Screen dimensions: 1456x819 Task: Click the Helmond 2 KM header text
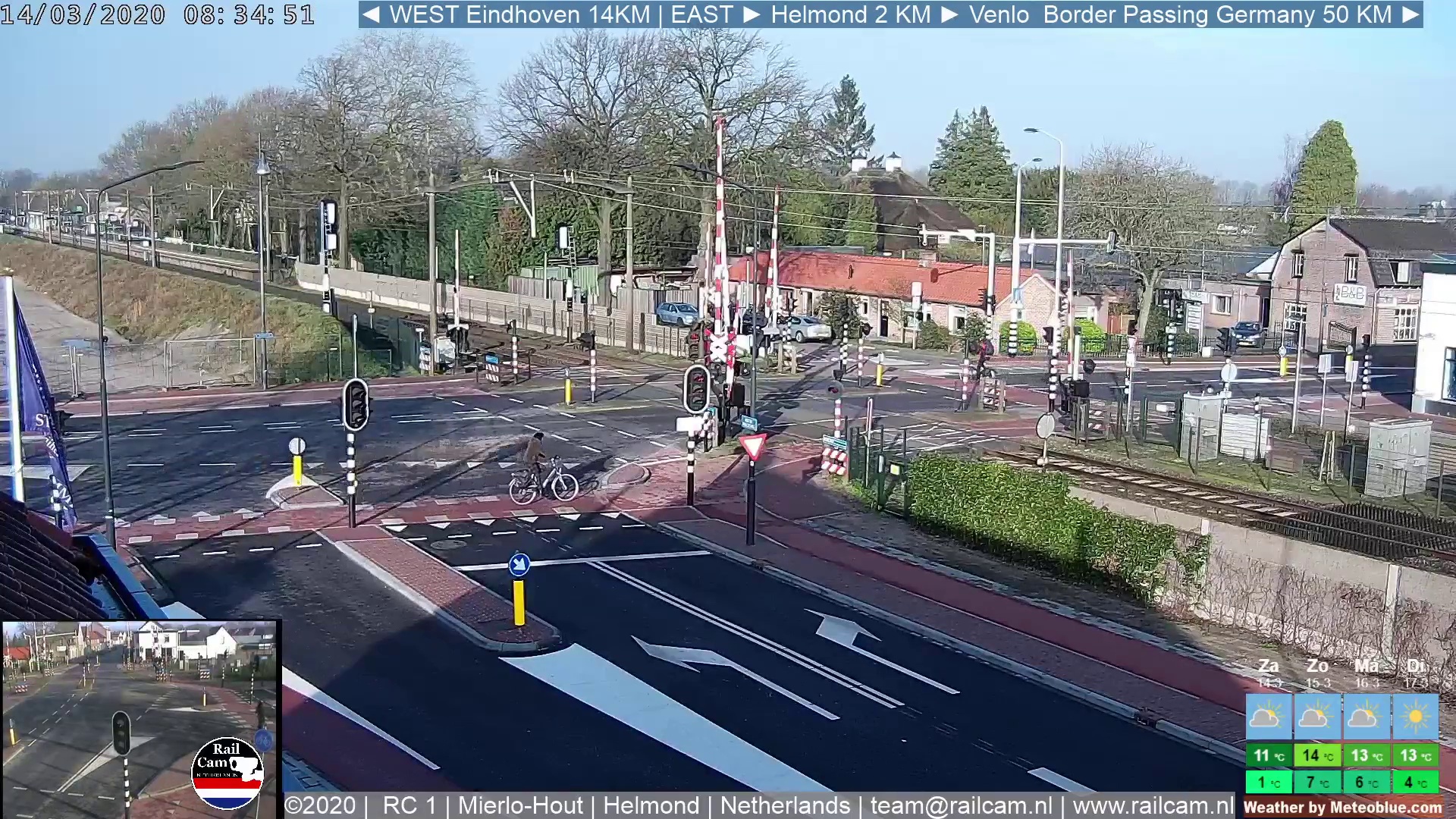(x=850, y=14)
